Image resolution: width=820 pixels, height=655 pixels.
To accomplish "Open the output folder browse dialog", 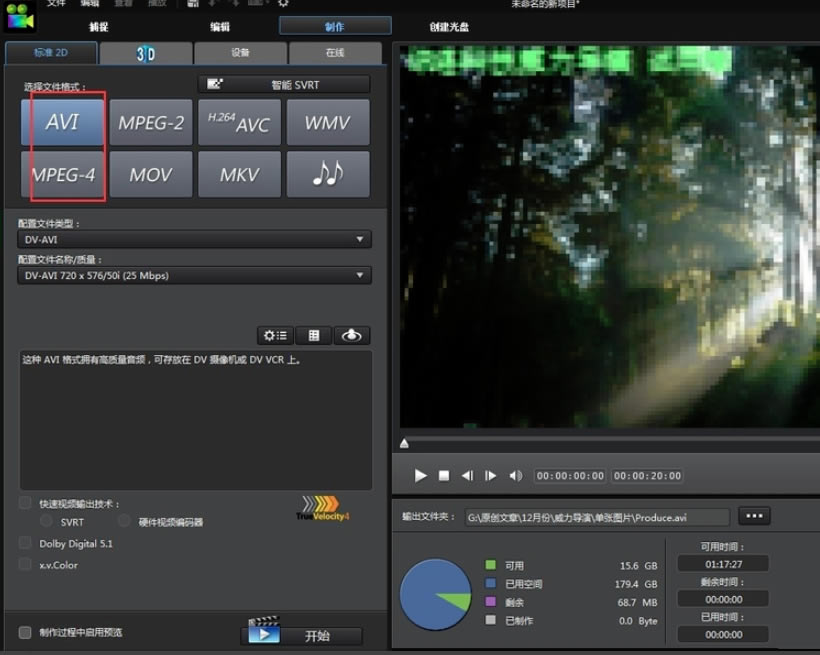I will tap(756, 517).
